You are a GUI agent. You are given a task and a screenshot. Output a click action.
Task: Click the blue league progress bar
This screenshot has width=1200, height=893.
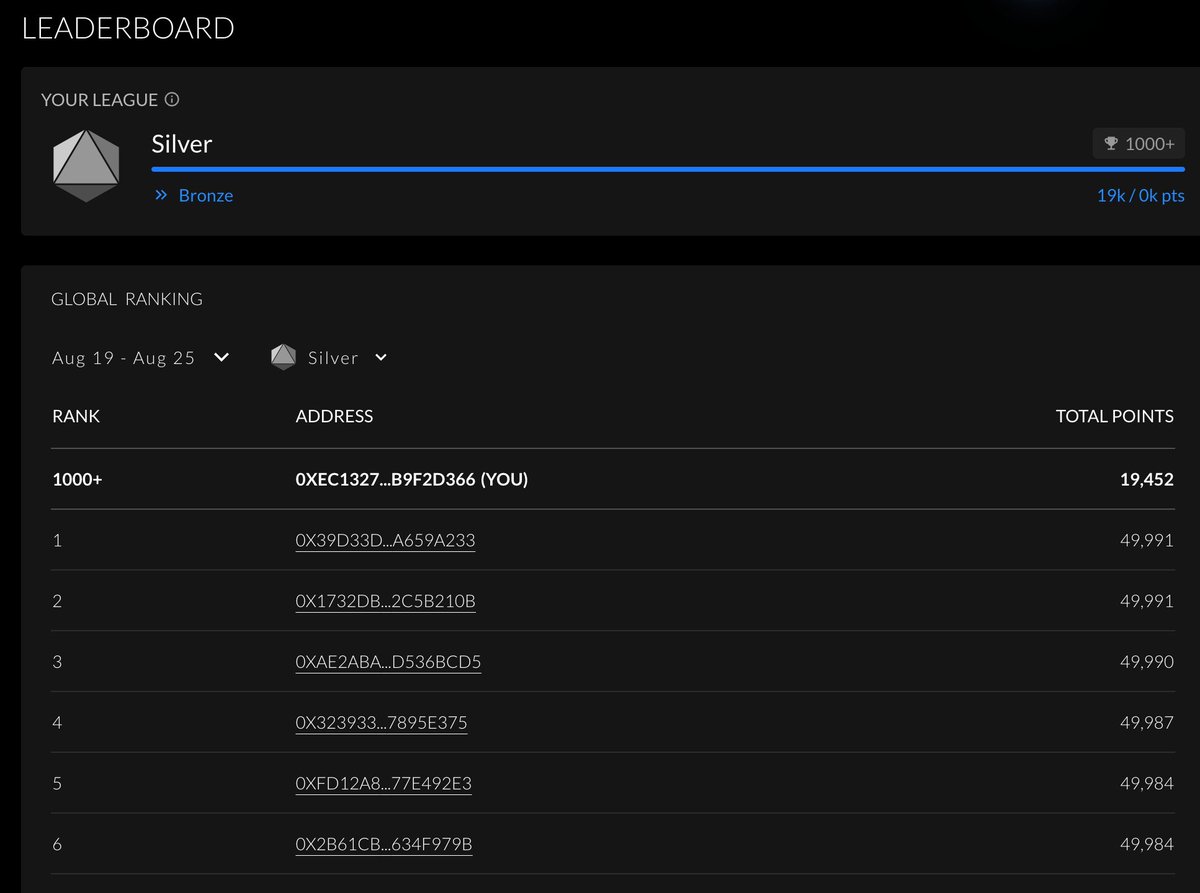pyautogui.click(x=668, y=169)
